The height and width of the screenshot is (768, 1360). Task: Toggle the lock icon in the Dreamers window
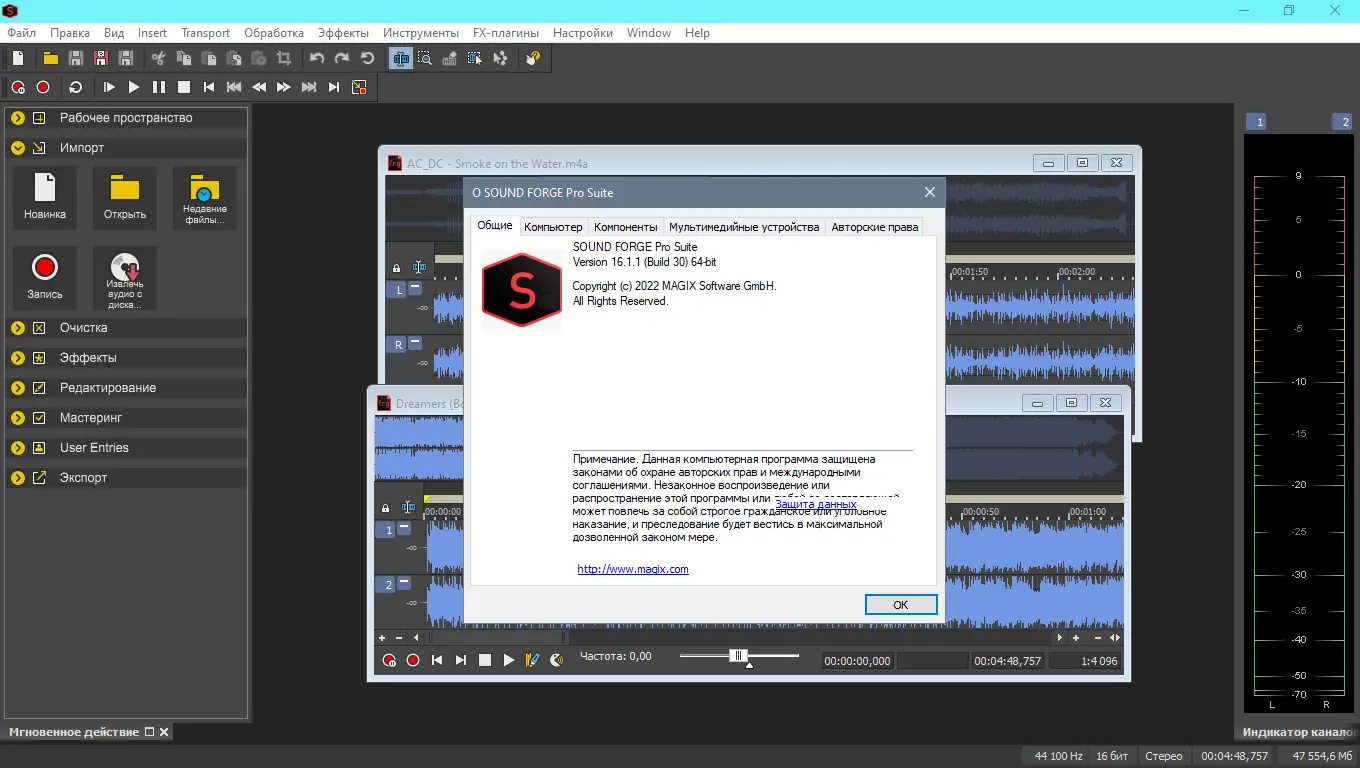[385, 509]
